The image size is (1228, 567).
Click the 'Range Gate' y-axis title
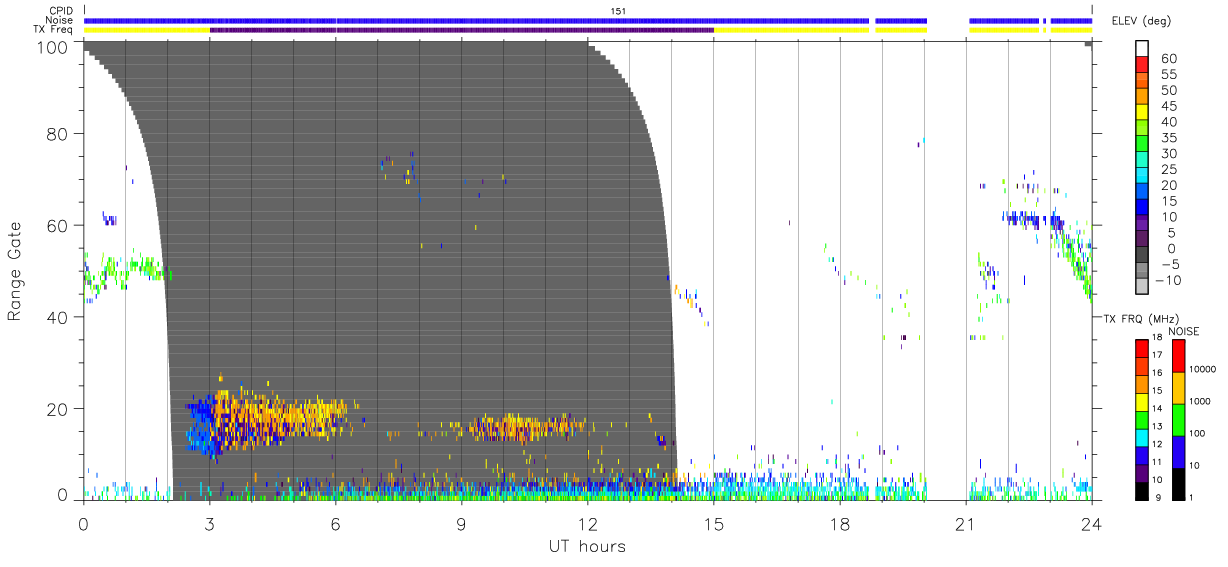16,270
